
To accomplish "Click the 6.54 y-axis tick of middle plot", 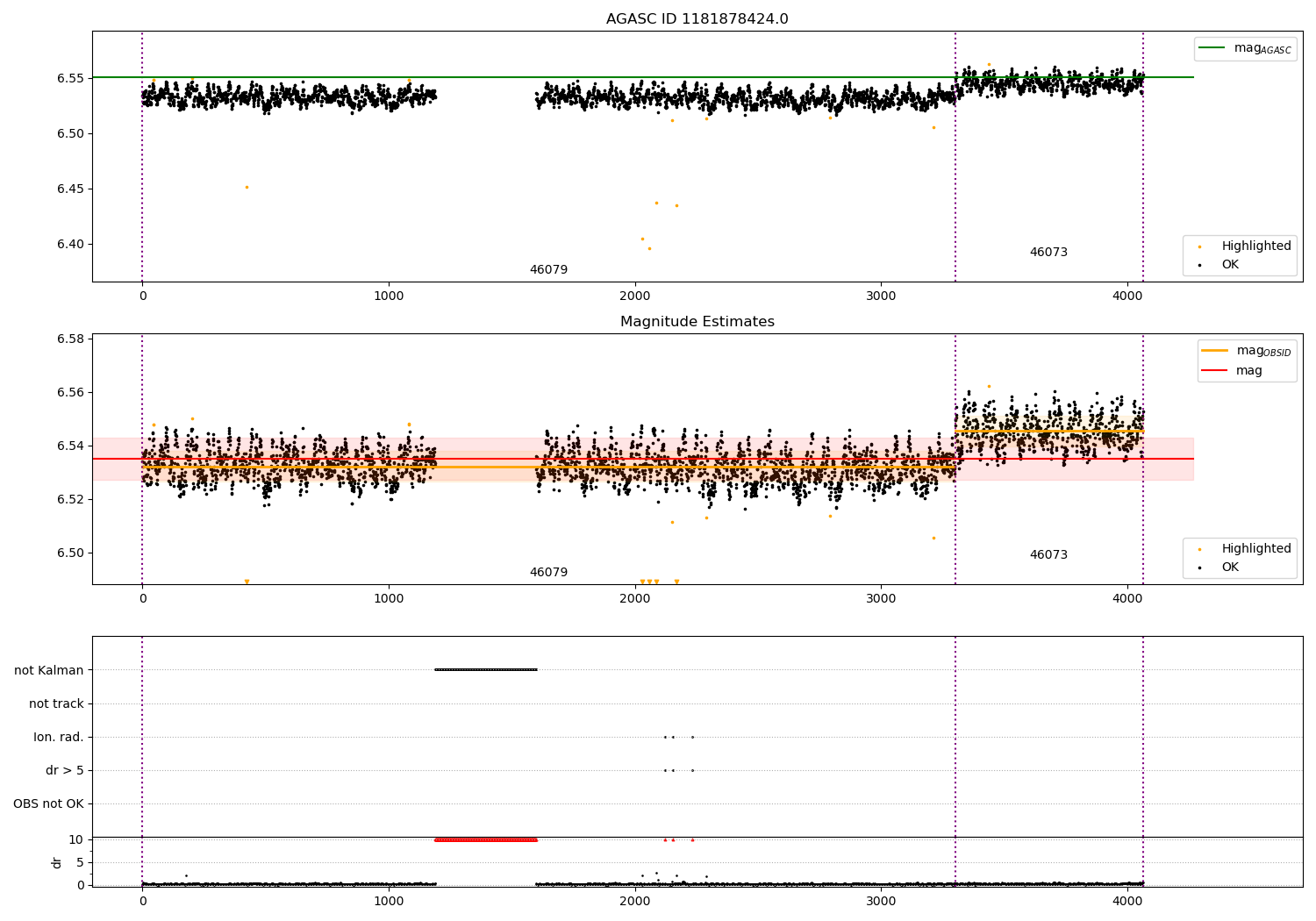I will (70, 446).
